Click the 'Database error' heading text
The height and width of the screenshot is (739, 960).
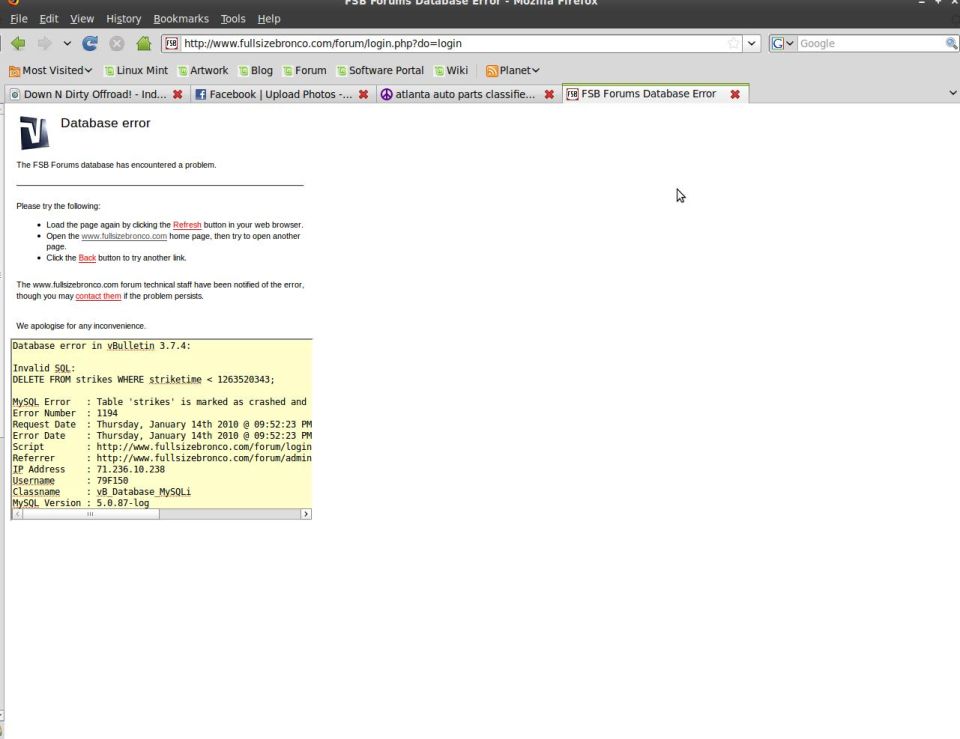(x=105, y=123)
